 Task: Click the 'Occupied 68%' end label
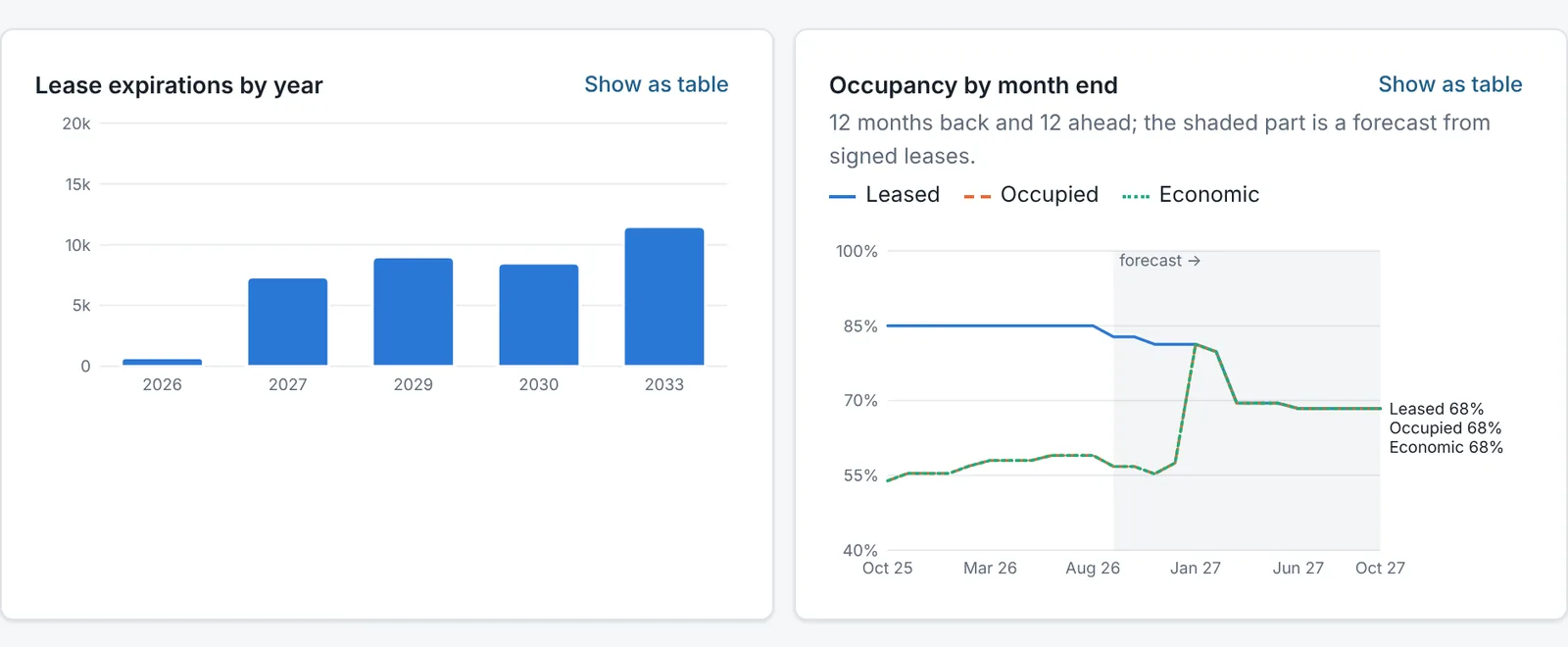1445,427
